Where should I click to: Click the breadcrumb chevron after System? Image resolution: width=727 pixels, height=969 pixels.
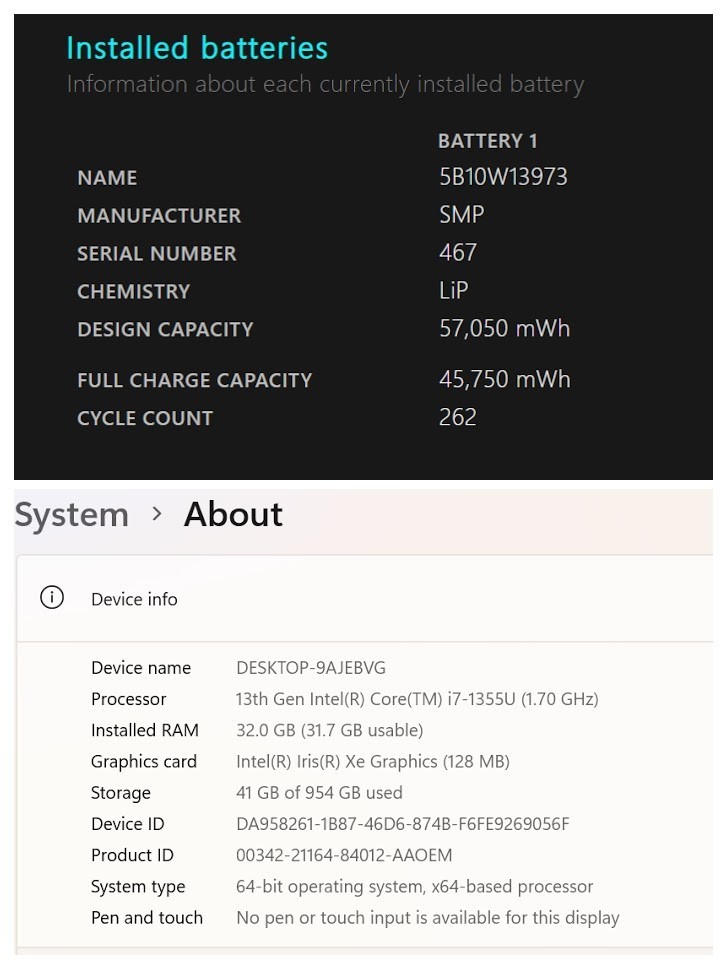pos(157,514)
